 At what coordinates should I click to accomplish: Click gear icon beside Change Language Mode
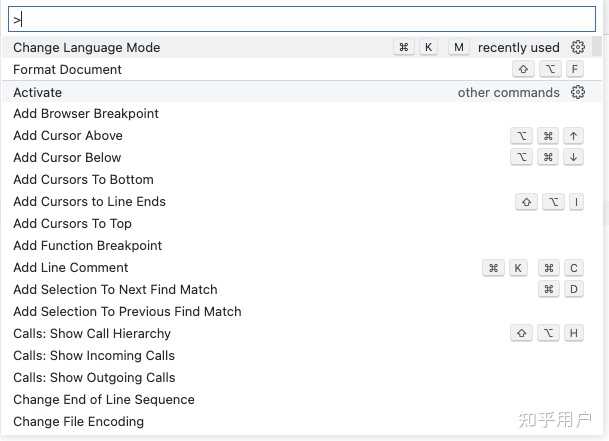pyautogui.click(x=578, y=47)
